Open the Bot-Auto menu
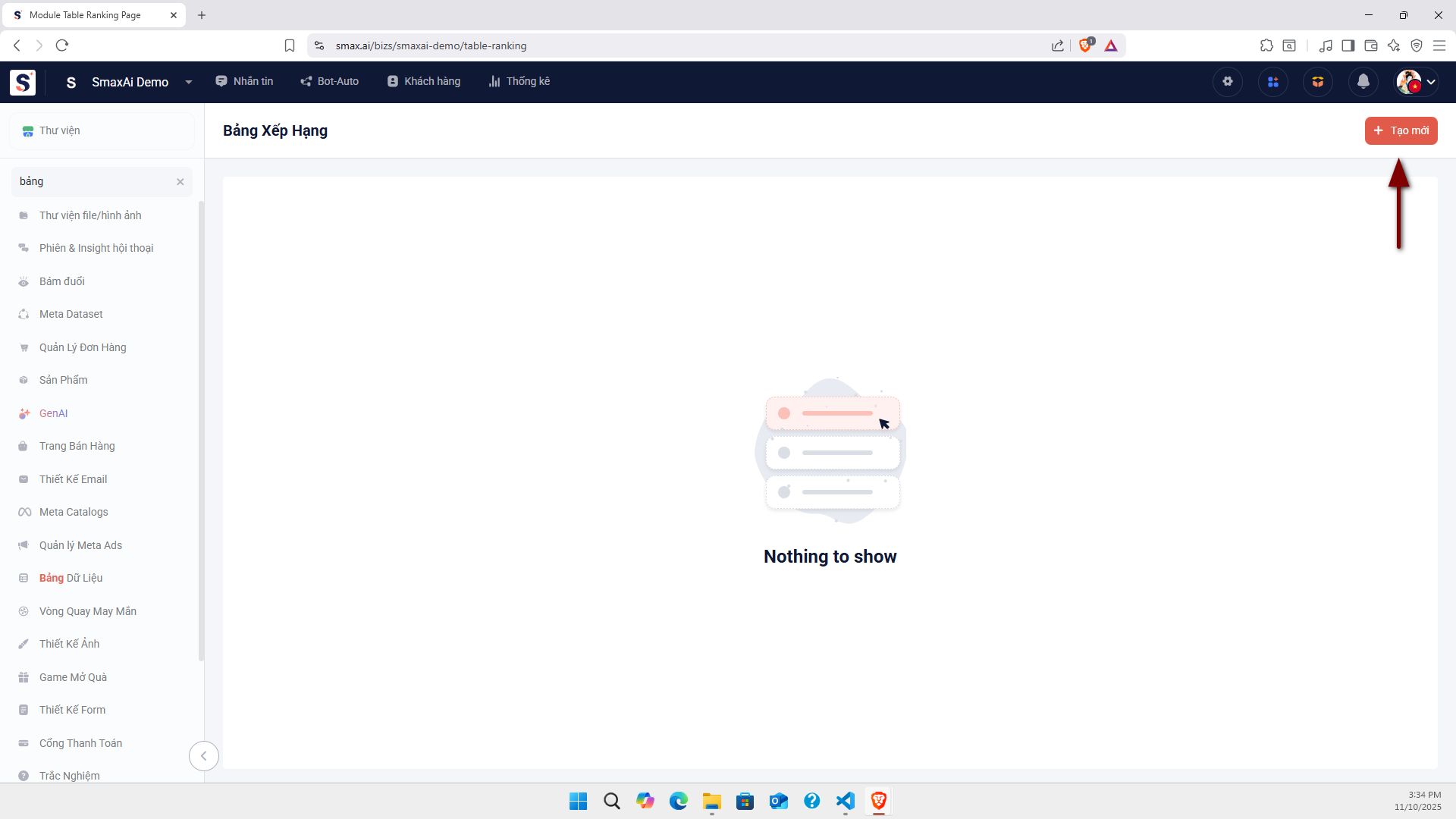This screenshot has height=819, width=1456. point(329,81)
